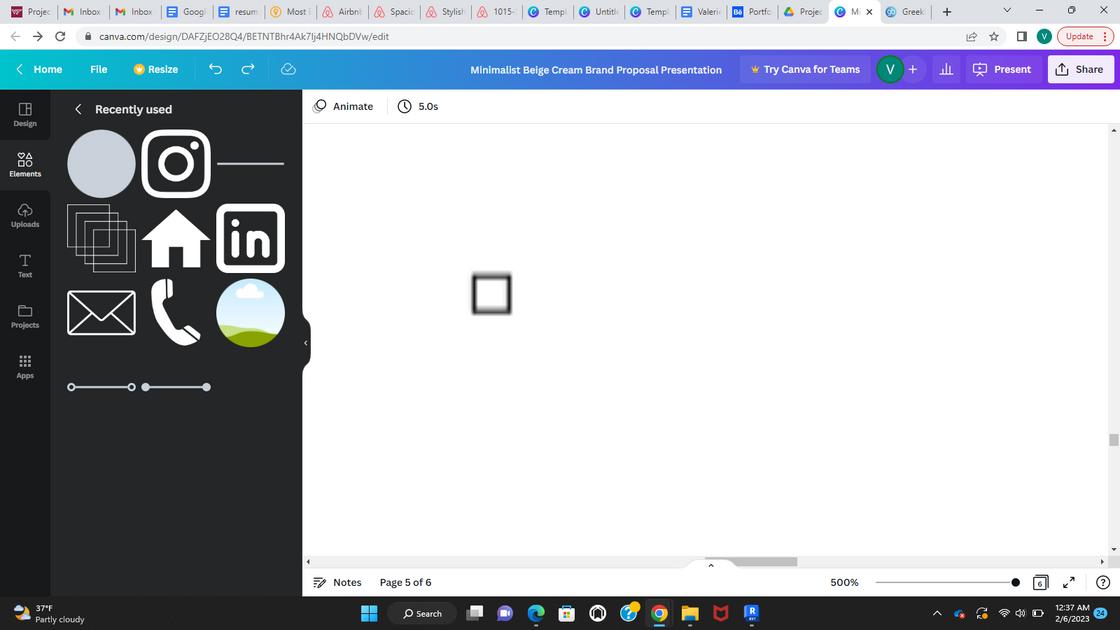Switch to the Portfolio browser tab

pyautogui.click(x=751, y=11)
